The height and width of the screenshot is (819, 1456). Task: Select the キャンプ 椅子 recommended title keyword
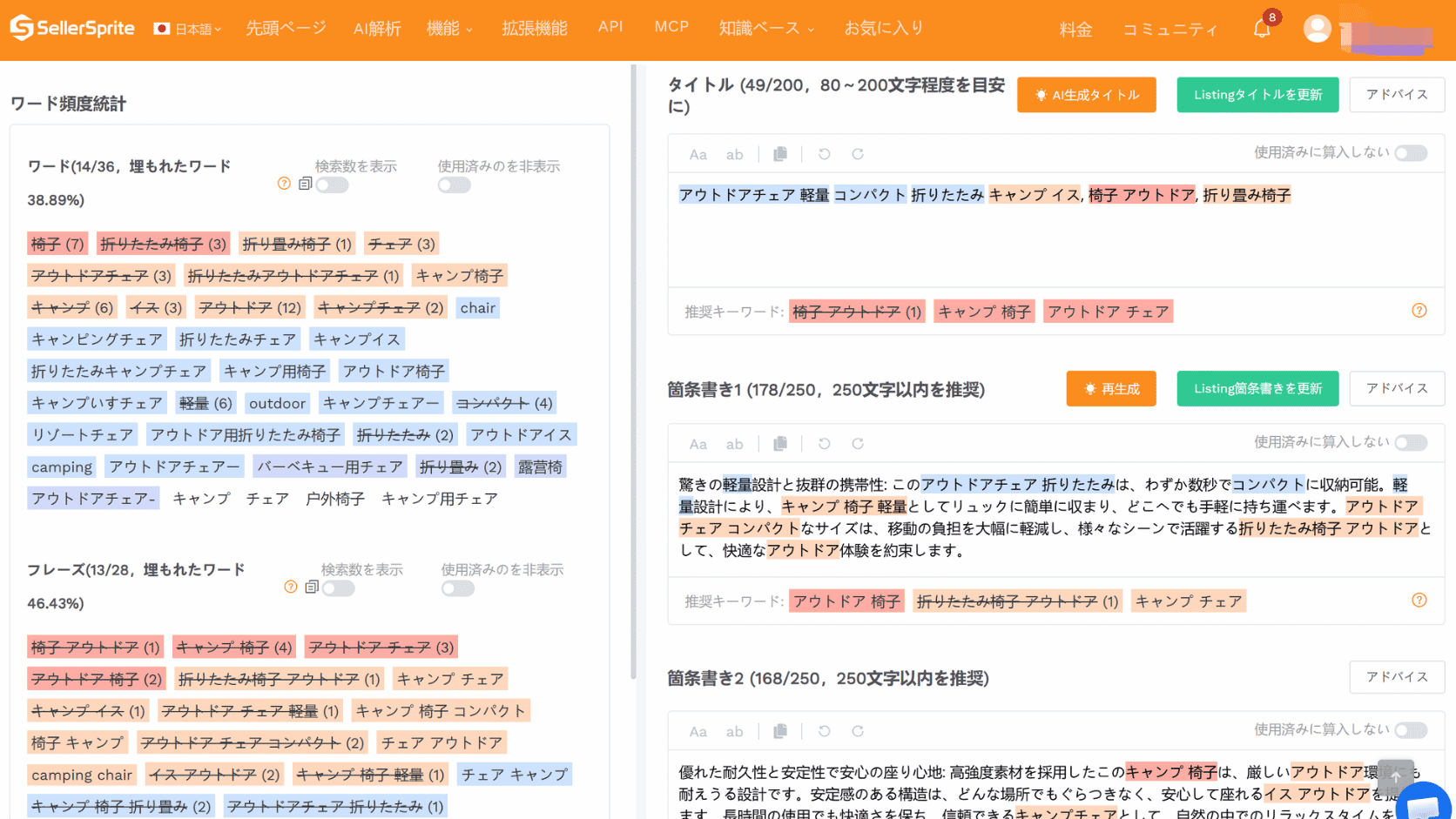(984, 312)
